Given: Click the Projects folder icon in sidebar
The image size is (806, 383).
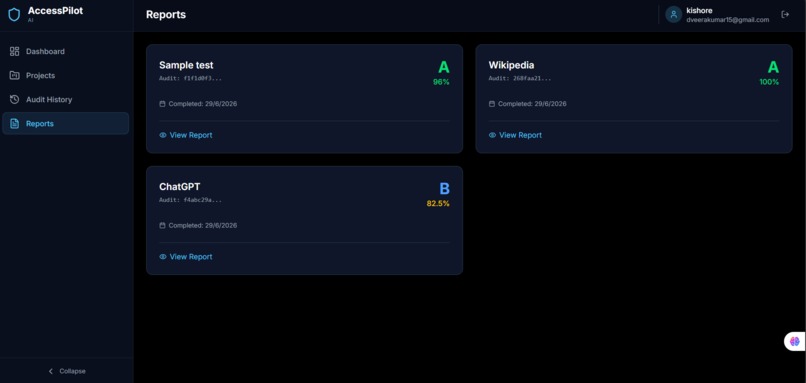Looking at the screenshot, I should click(x=14, y=76).
